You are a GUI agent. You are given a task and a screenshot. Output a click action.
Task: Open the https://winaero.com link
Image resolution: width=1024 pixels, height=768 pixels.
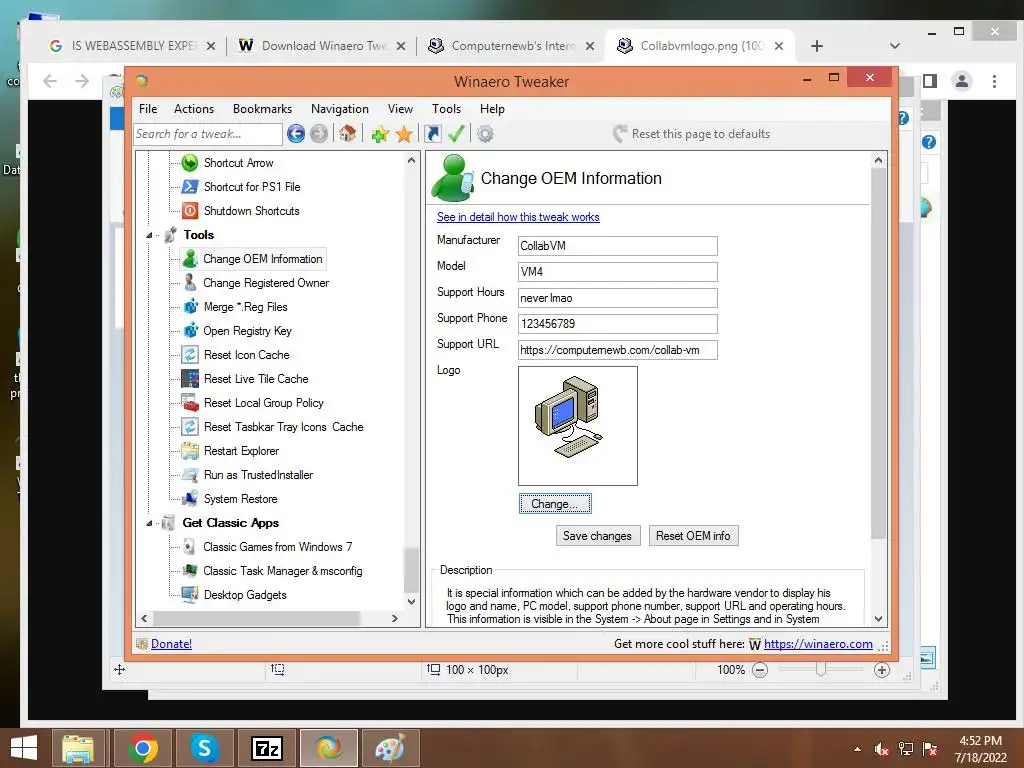(x=818, y=644)
